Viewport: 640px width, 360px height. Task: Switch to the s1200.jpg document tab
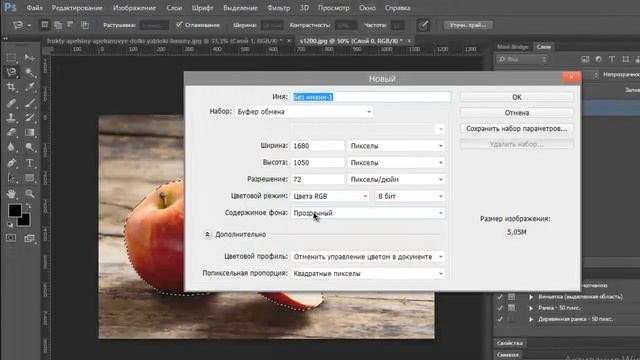point(351,41)
